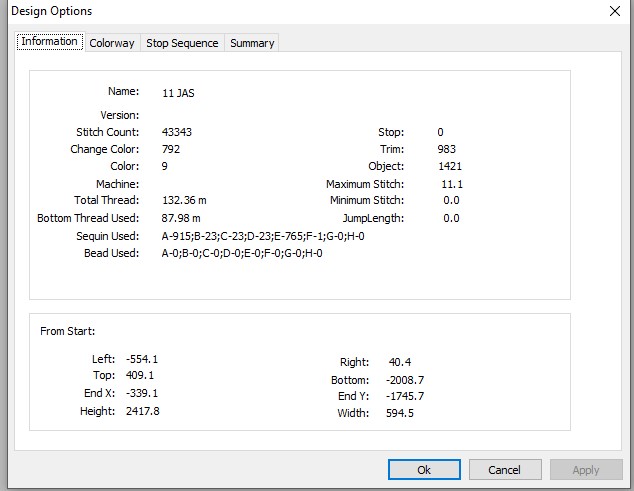Click the Bottom Thread Used value 87.98 m

[181, 218]
